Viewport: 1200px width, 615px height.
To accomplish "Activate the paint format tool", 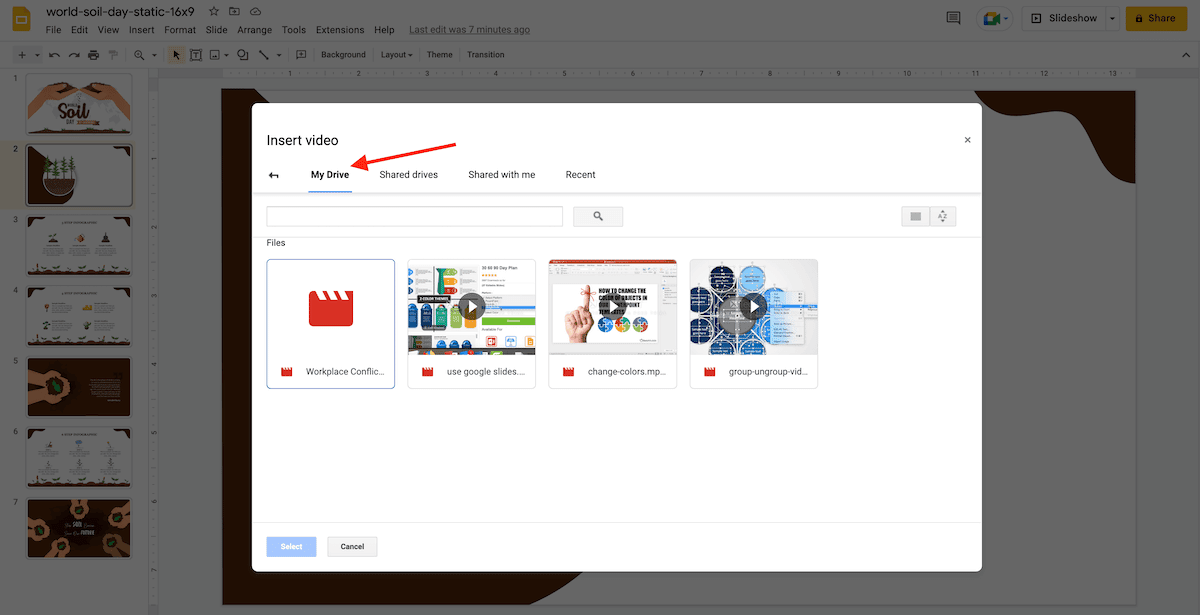I will coord(113,55).
